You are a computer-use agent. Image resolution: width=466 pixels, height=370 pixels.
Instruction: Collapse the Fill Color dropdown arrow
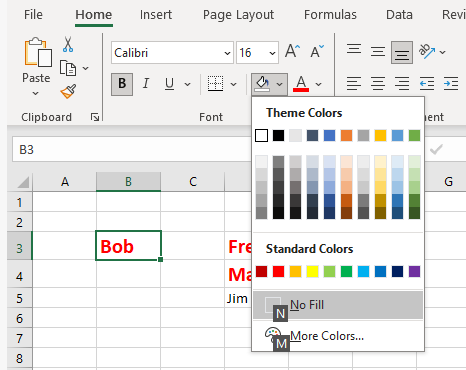280,84
